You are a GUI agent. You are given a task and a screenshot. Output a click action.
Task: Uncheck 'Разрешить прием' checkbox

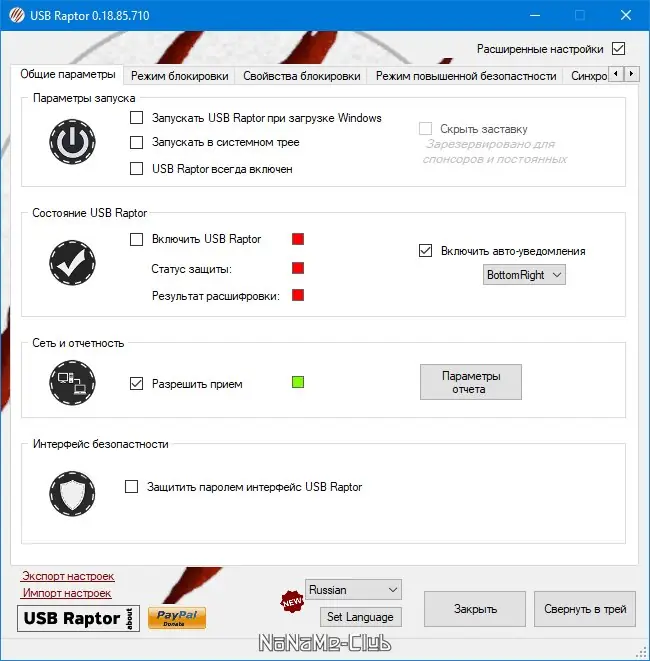point(136,384)
